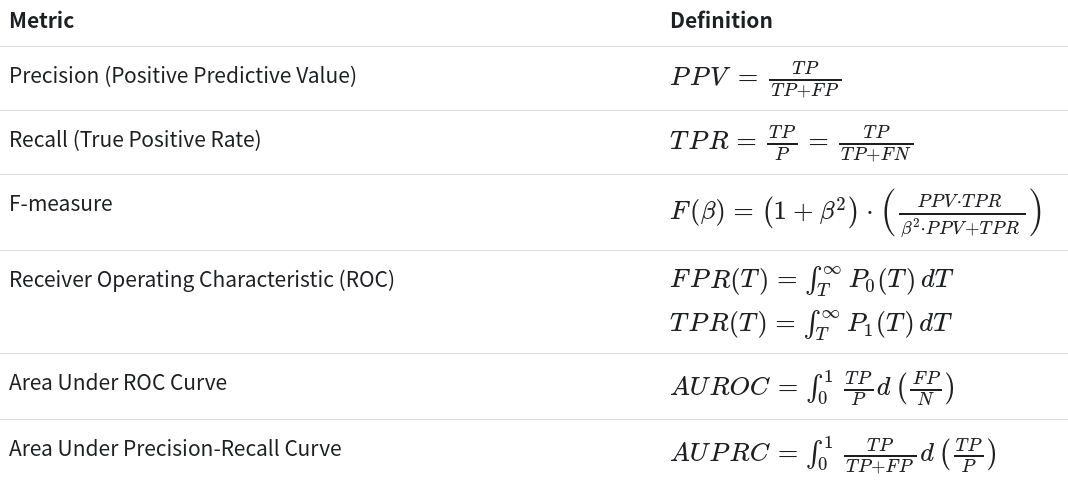Click the Receiver Operating Characteristic (ROC) label
1068x483 pixels.
202,279
